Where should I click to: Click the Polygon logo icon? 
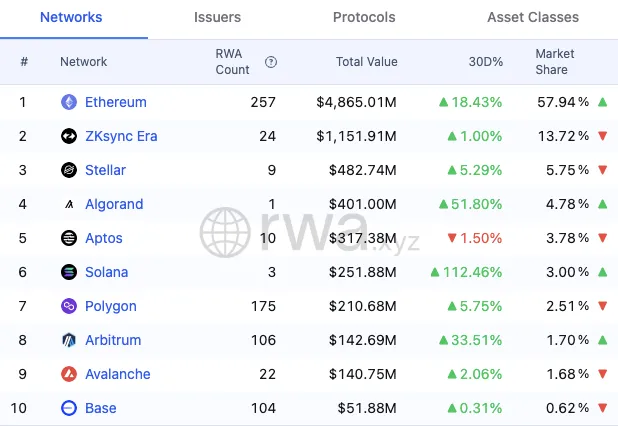point(69,306)
